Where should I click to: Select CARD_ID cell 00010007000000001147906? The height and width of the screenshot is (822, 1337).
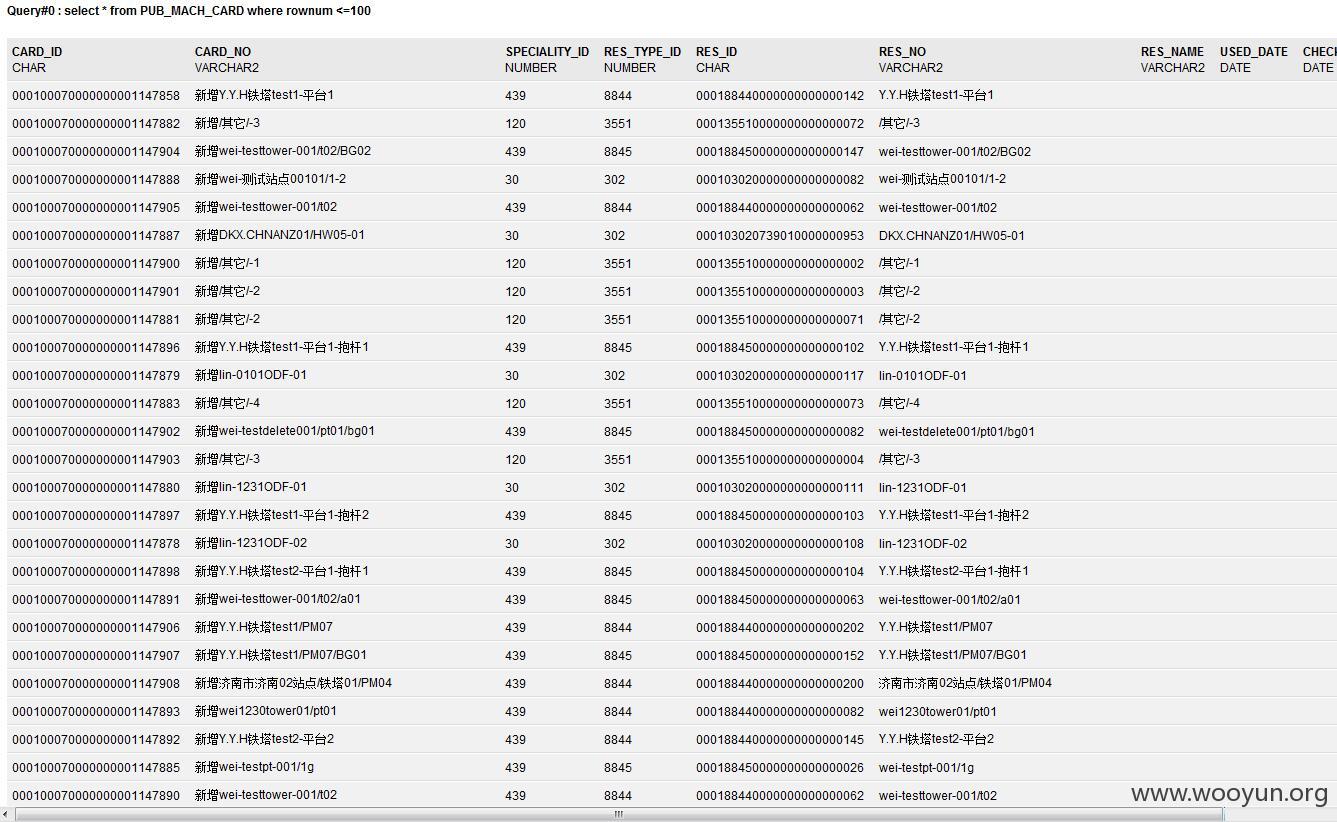click(x=96, y=628)
